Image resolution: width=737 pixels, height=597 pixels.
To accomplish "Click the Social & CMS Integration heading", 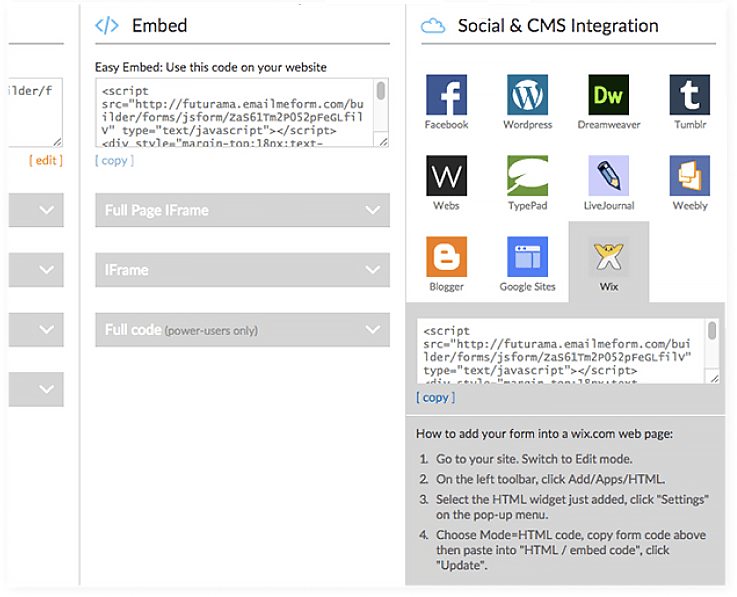I will tap(558, 26).
